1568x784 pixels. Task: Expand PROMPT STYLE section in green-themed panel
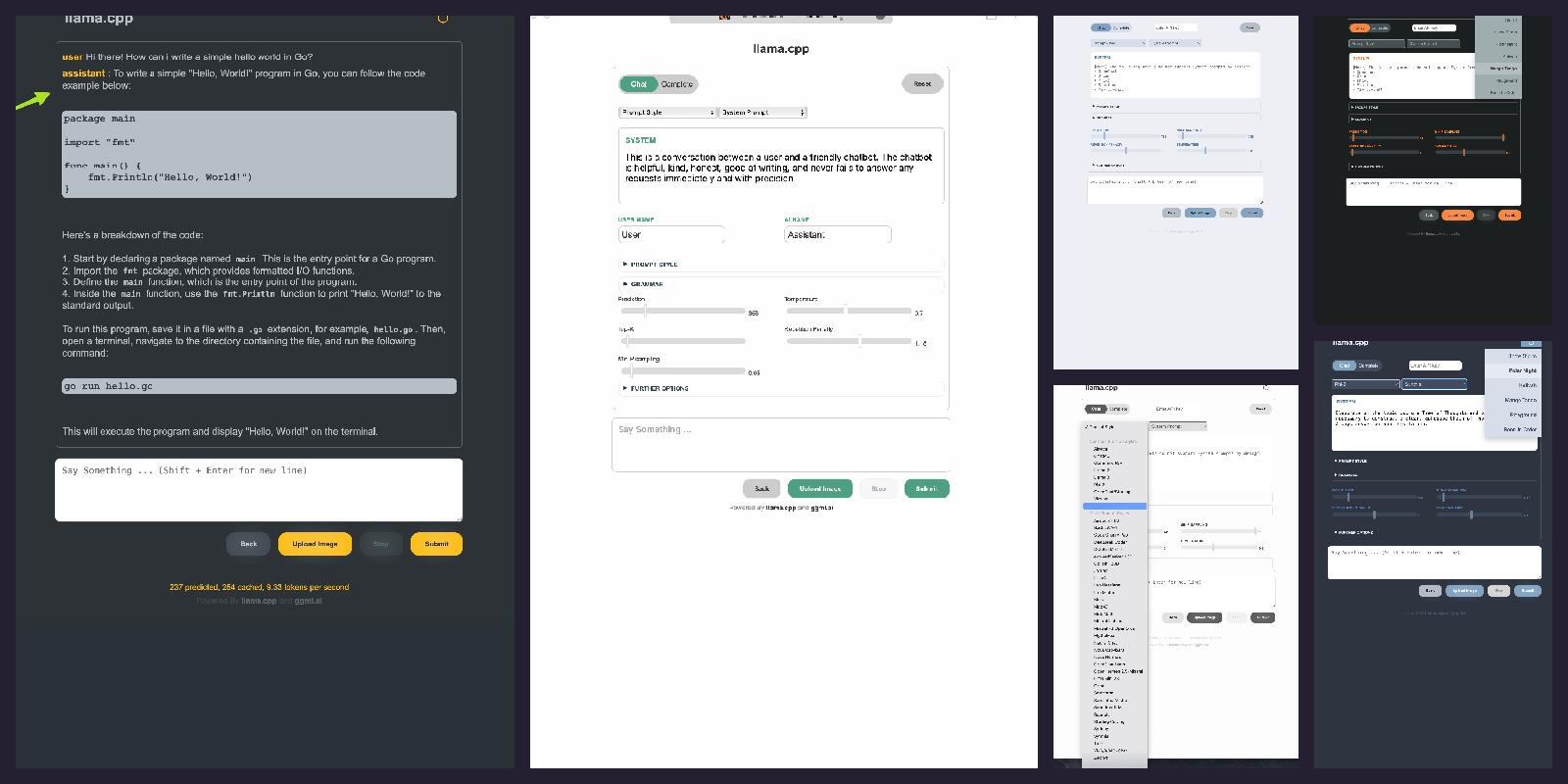[x=781, y=265]
